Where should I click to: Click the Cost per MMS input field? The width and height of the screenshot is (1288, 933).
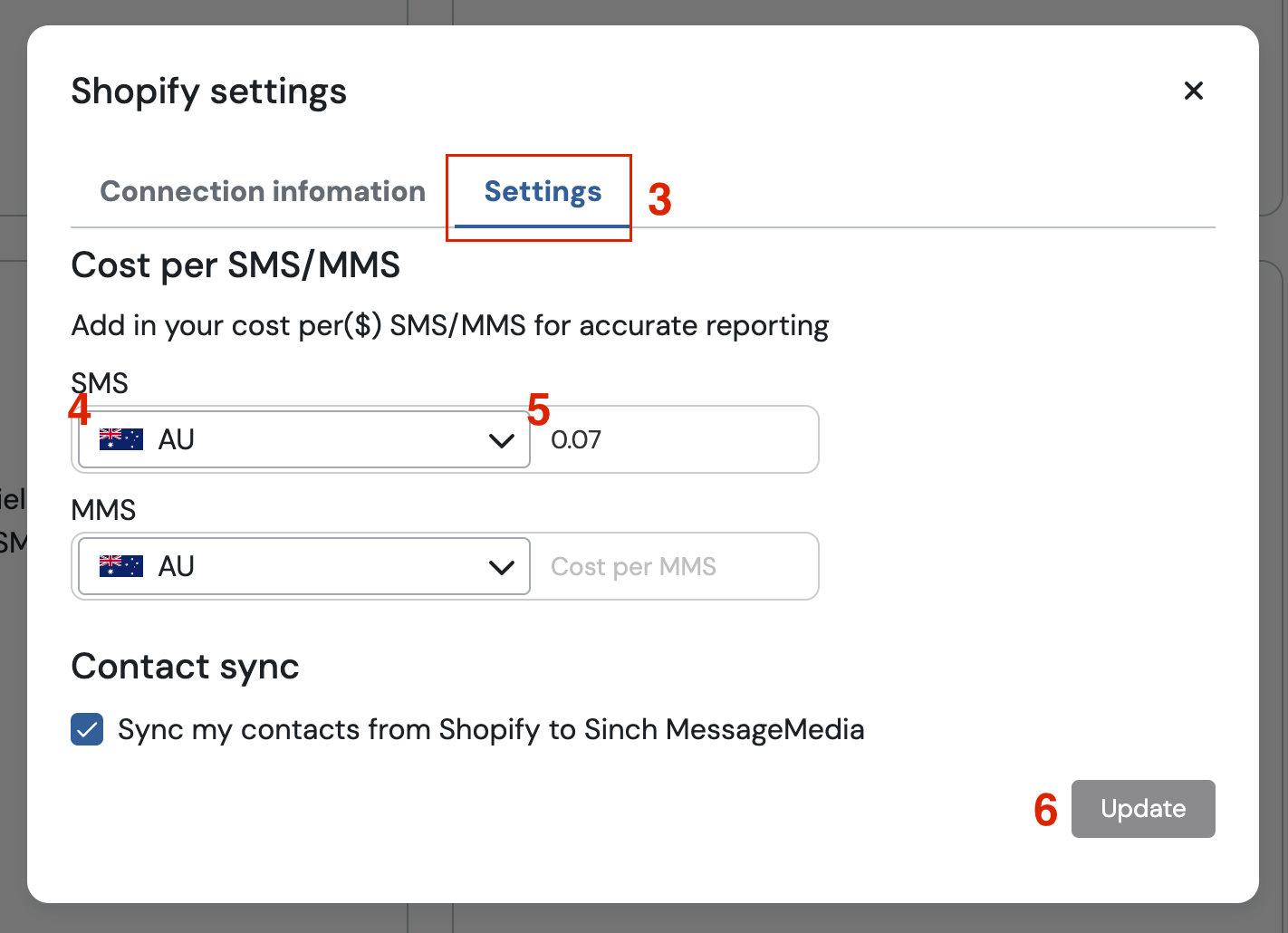674,566
